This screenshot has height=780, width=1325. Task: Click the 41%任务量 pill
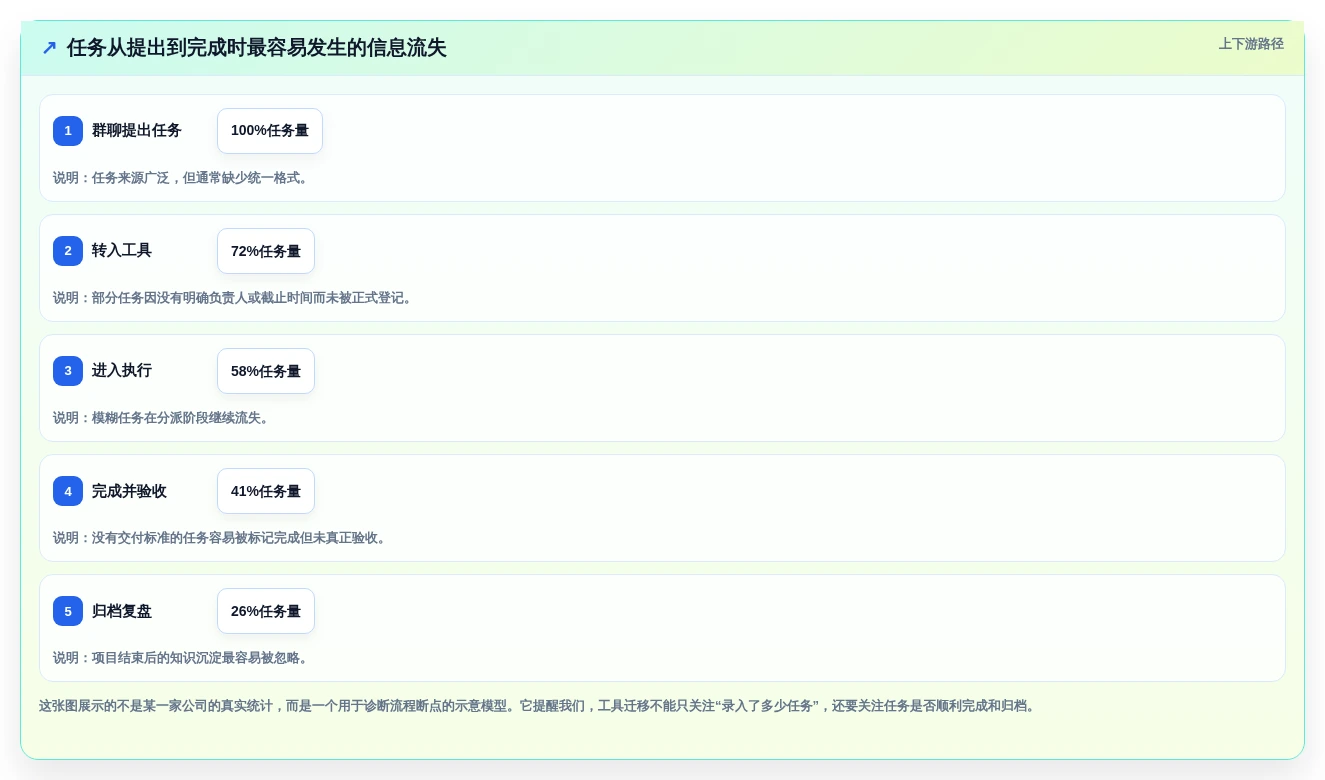coord(266,491)
